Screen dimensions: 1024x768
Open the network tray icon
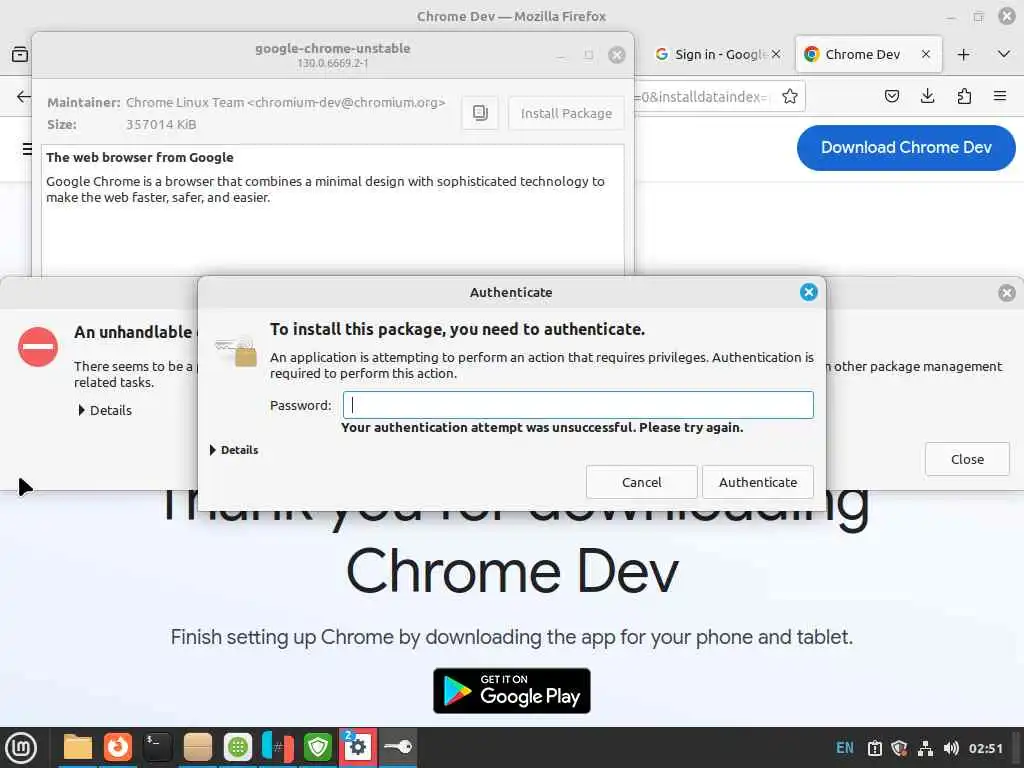925,748
